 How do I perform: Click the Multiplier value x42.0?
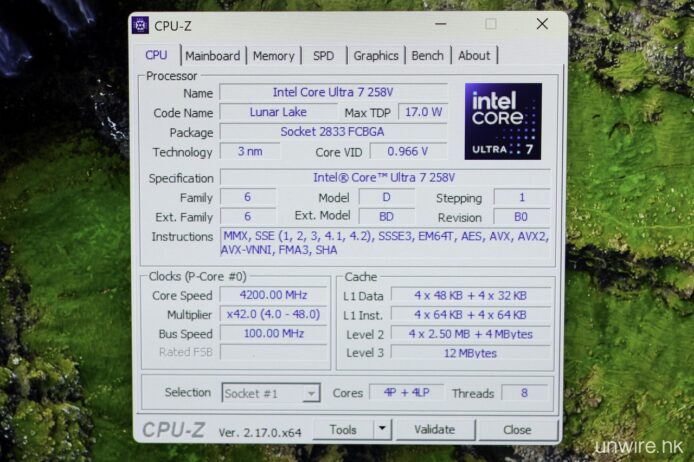coord(274,314)
